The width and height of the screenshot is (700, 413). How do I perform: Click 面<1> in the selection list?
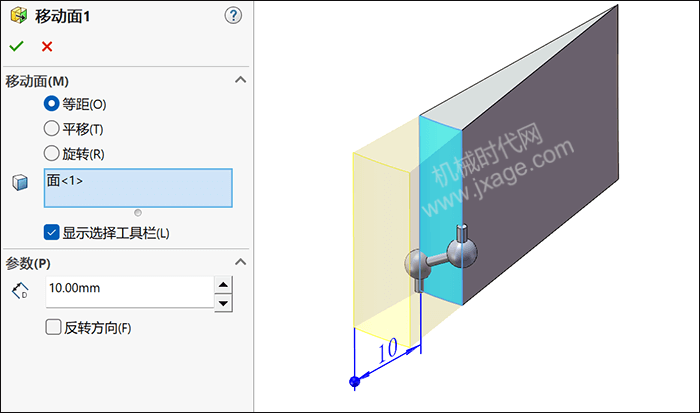point(65,180)
